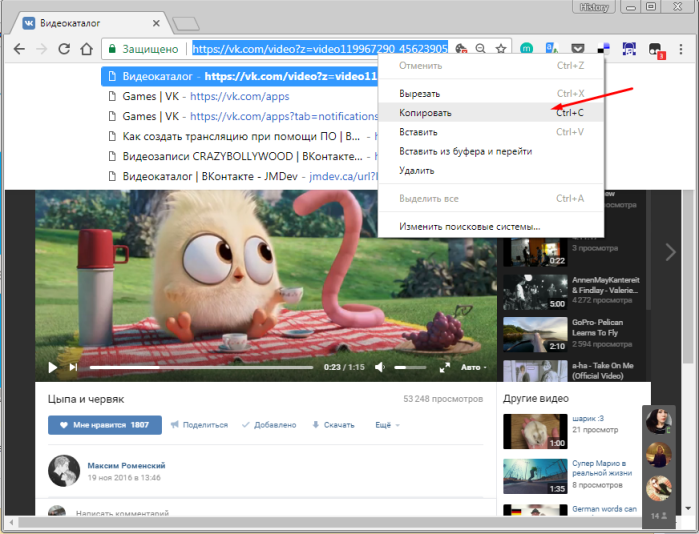
Task: Click Мне нравится like button
Action: (x=105, y=425)
